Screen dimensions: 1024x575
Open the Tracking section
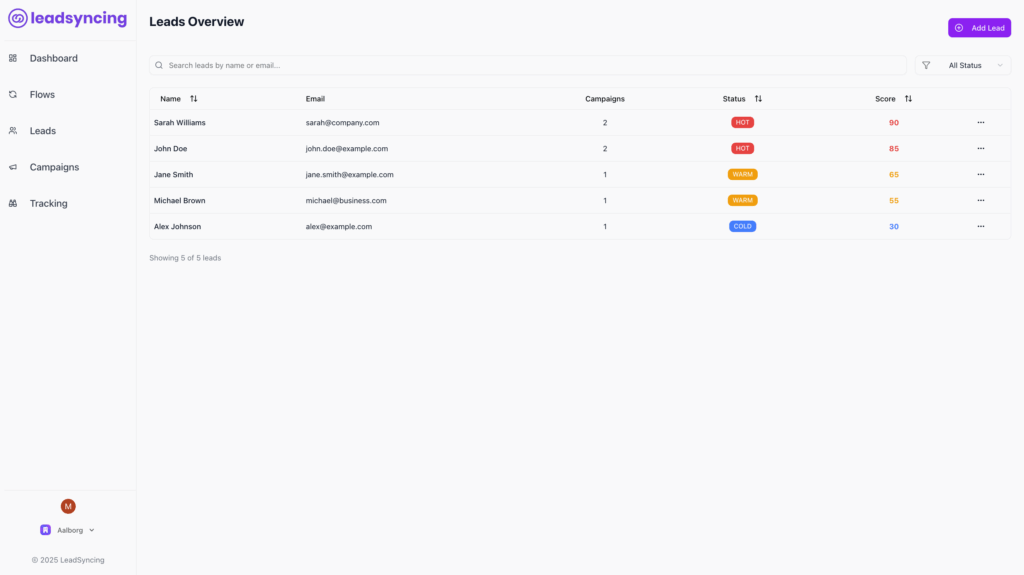(x=48, y=203)
